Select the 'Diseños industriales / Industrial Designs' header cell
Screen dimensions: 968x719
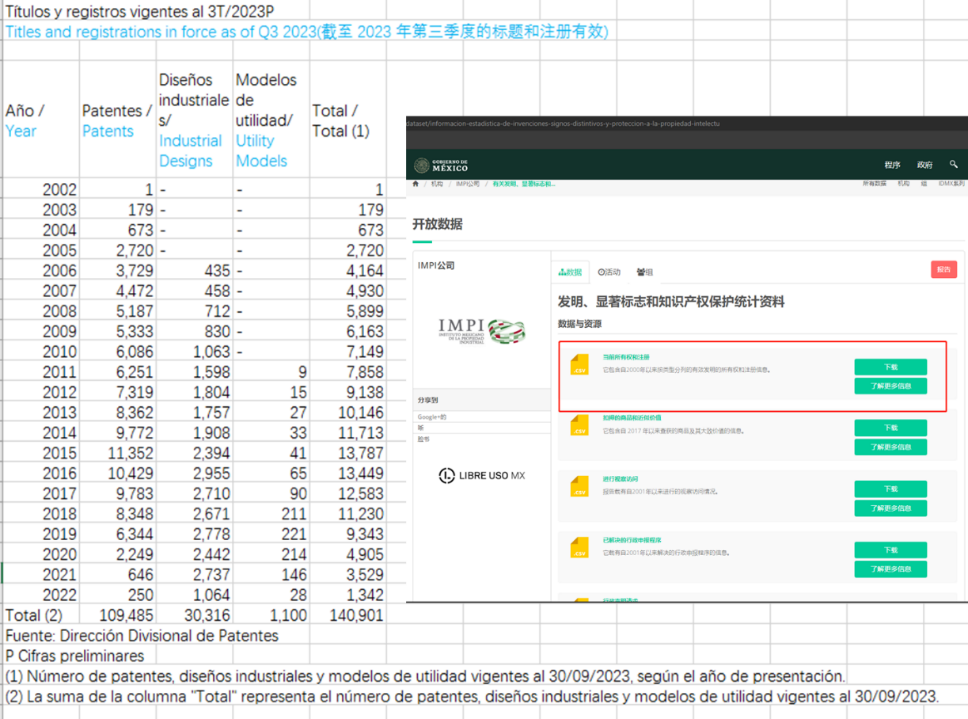click(x=194, y=120)
